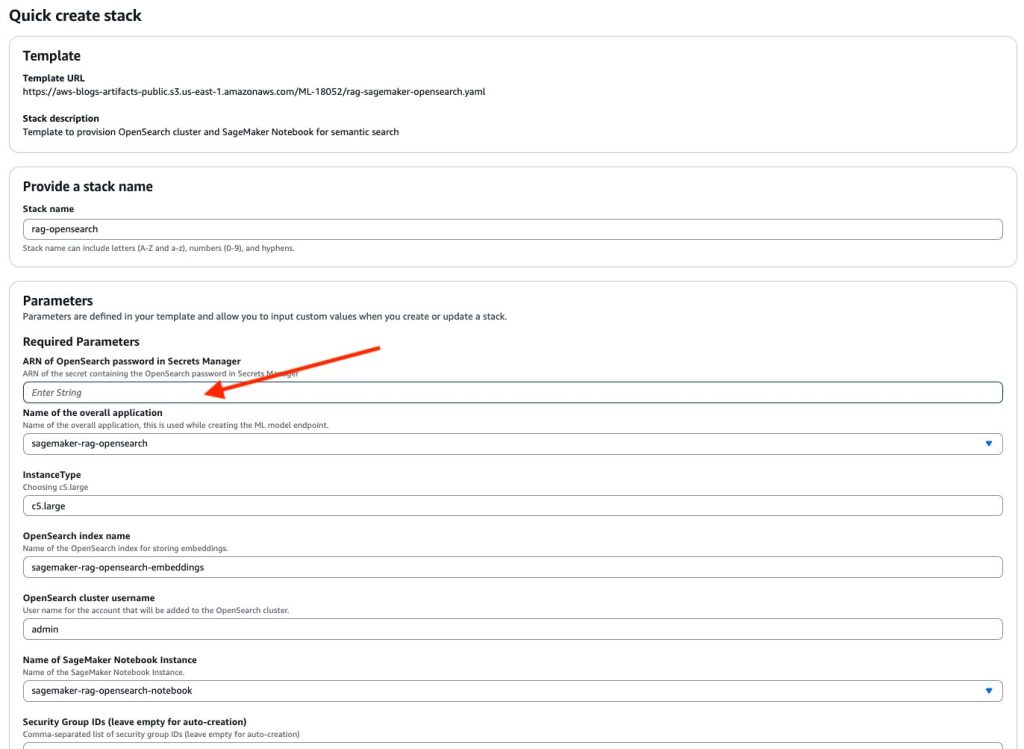Click the 'InstanceType' label
The image size is (1024, 749).
pyautogui.click(x=52, y=475)
